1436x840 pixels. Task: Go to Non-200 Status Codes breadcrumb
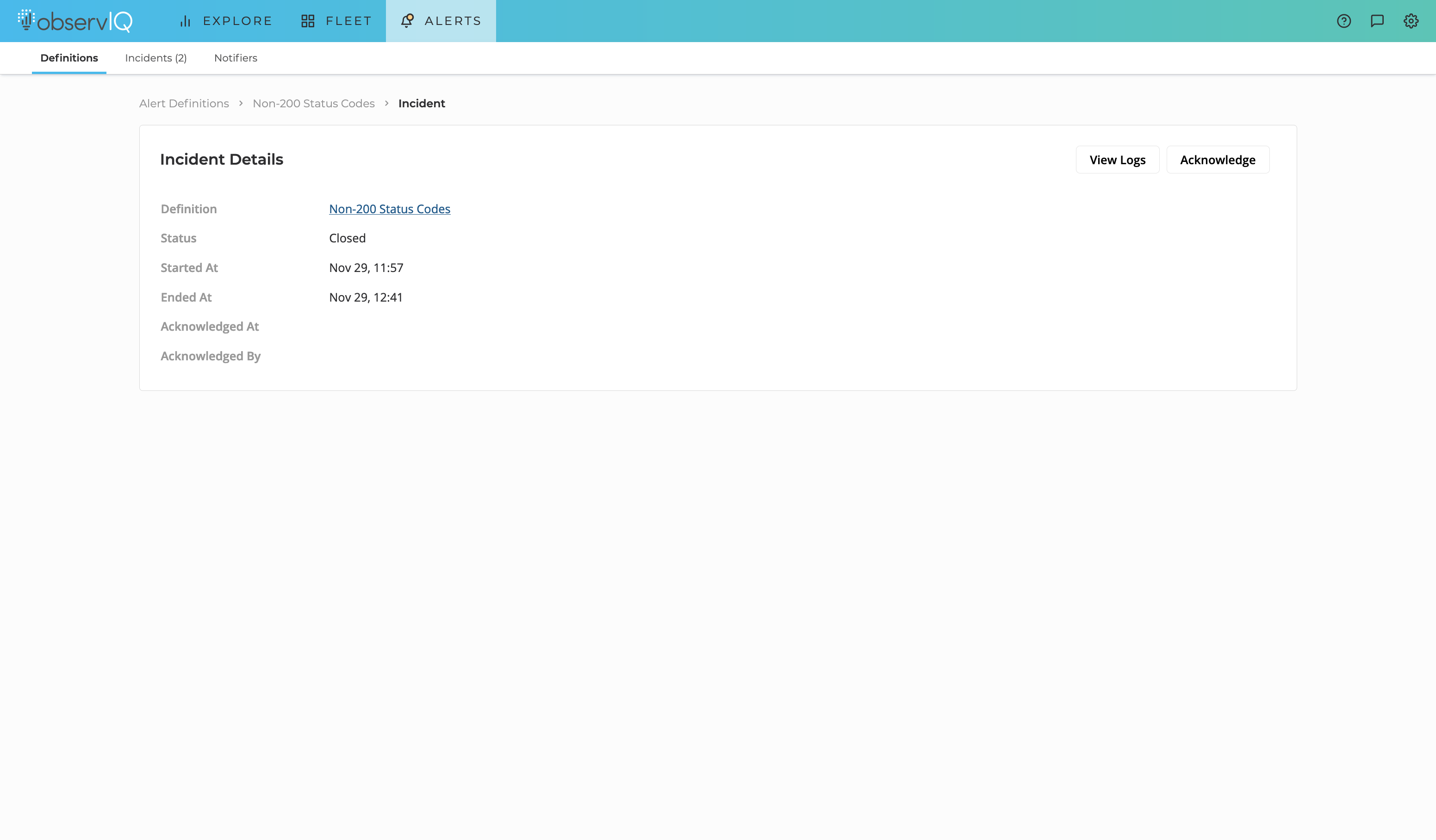click(x=313, y=104)
